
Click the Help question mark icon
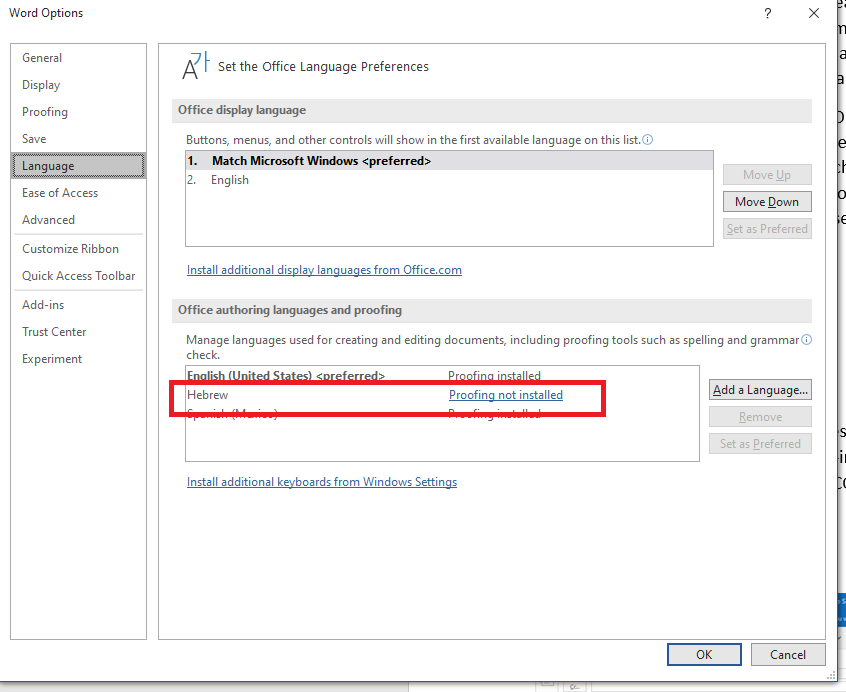click(768, 13)
